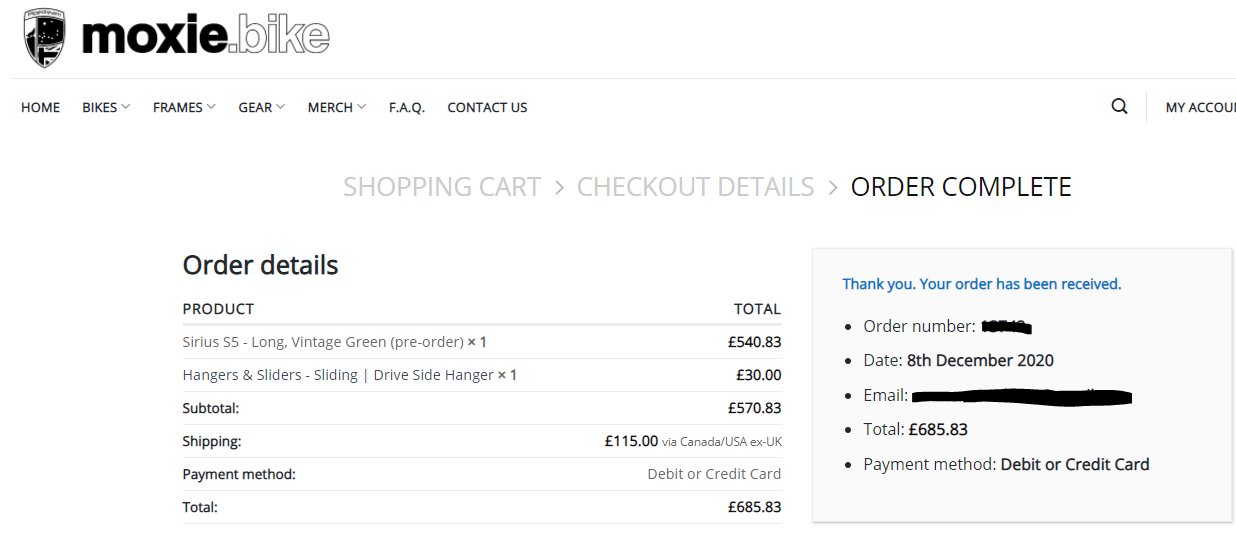Screen dimensions: 1236x535
Task: Go back to CHECKOUT DETAILS step
Action: point(696,187)
